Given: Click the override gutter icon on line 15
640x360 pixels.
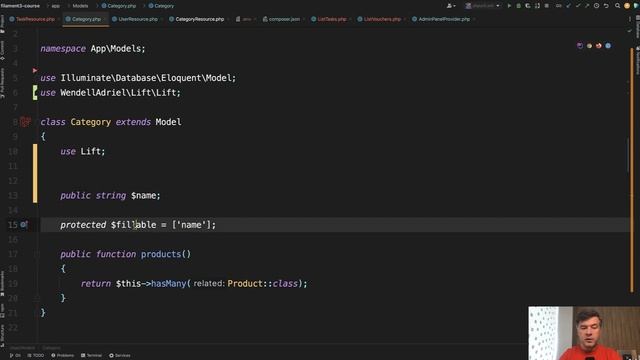Looking at the screenshot, I should tap(24, 224).
